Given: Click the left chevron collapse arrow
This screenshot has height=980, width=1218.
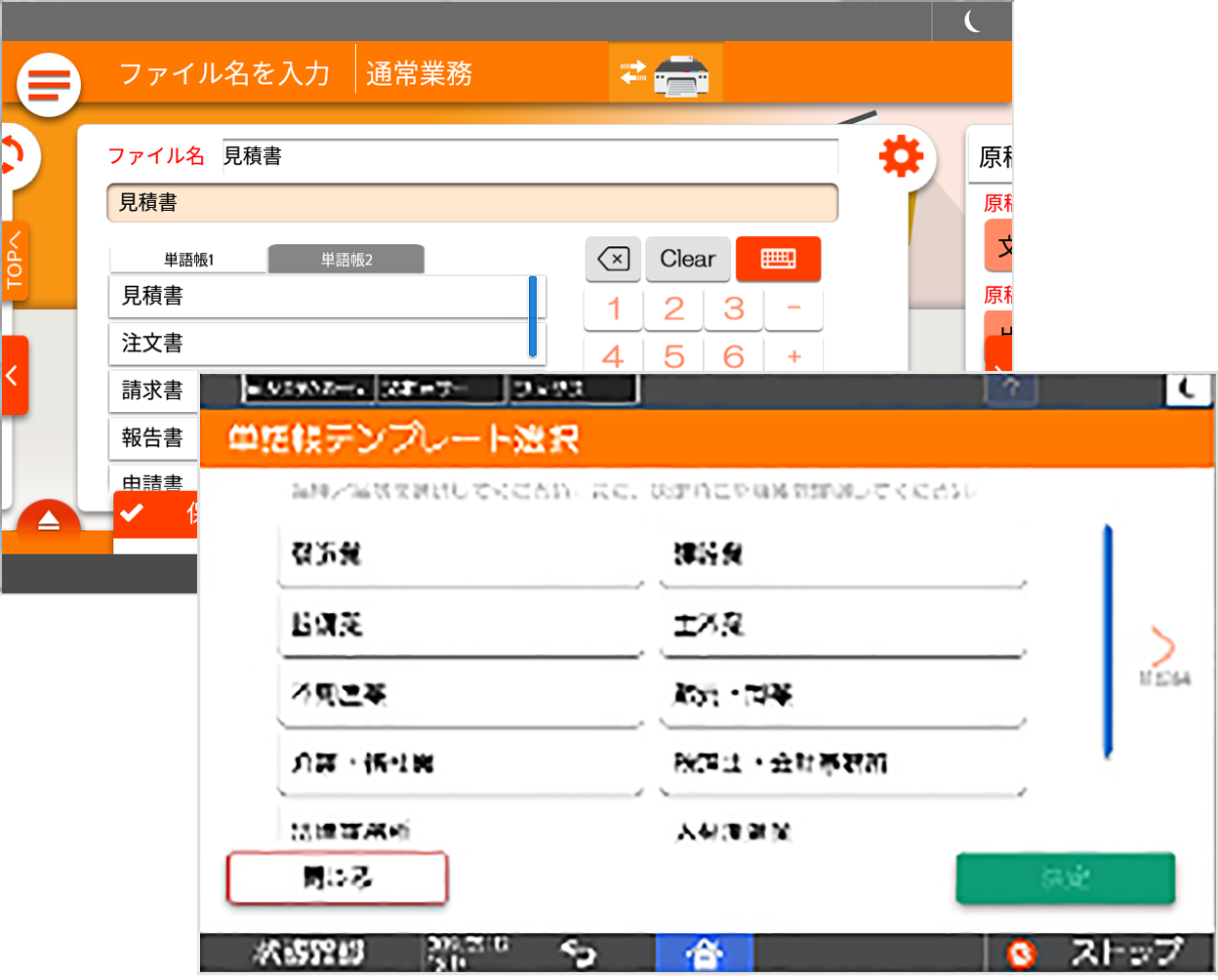Looking at the screenshot, I should (14, 376).
